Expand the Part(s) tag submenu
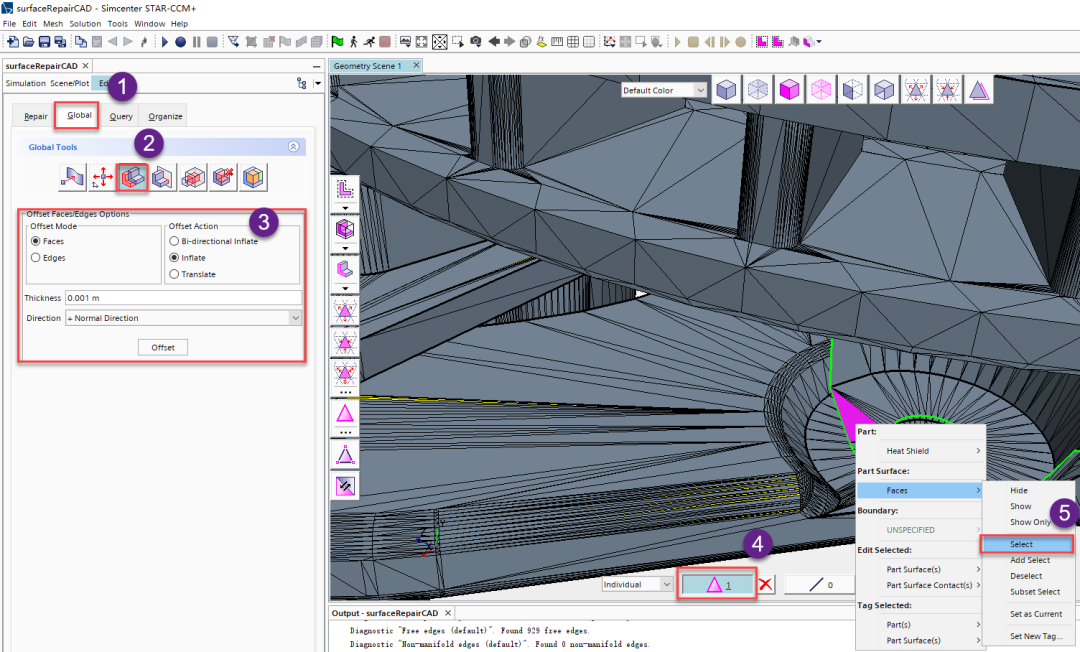This screenshot has height=652, width=1080. pyautogui.click(x=921, y=624)
